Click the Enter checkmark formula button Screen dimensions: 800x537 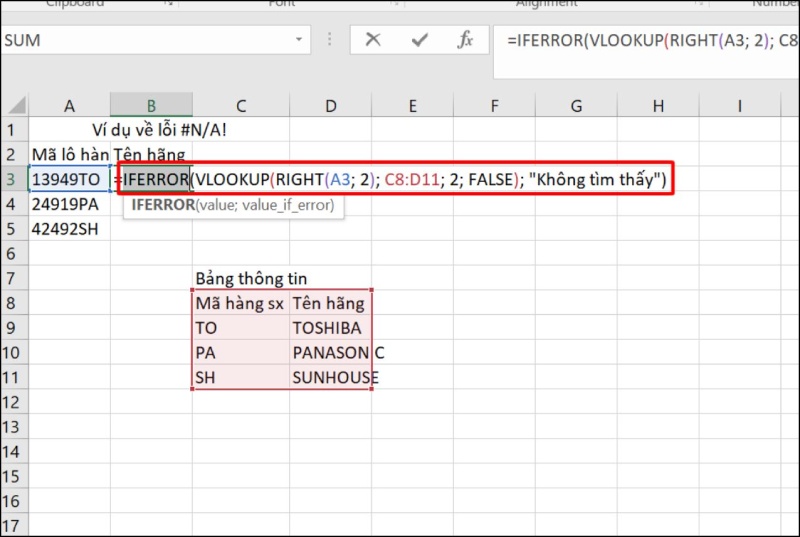coord(420,41)
